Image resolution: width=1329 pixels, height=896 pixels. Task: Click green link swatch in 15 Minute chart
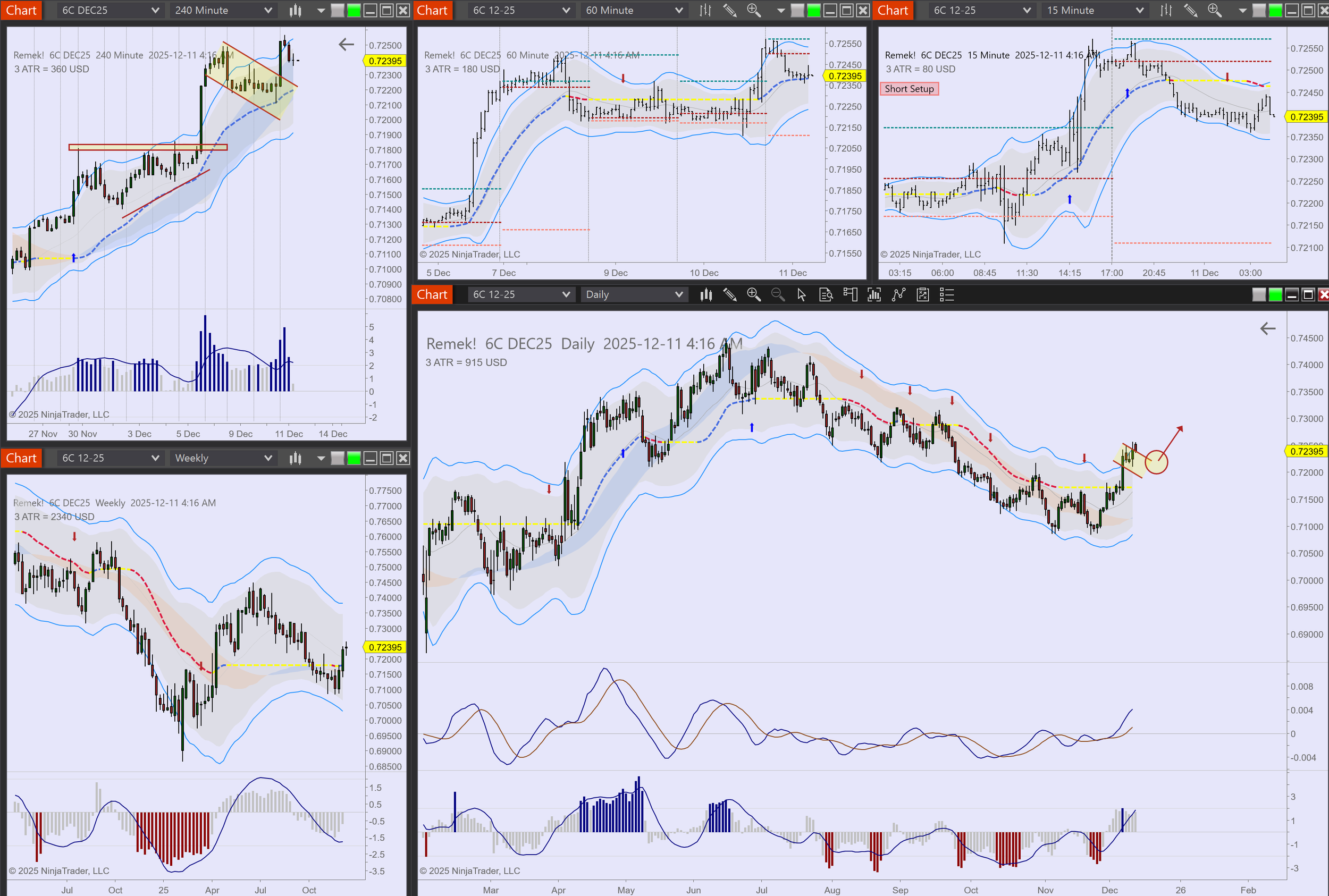pos(1275,10)
